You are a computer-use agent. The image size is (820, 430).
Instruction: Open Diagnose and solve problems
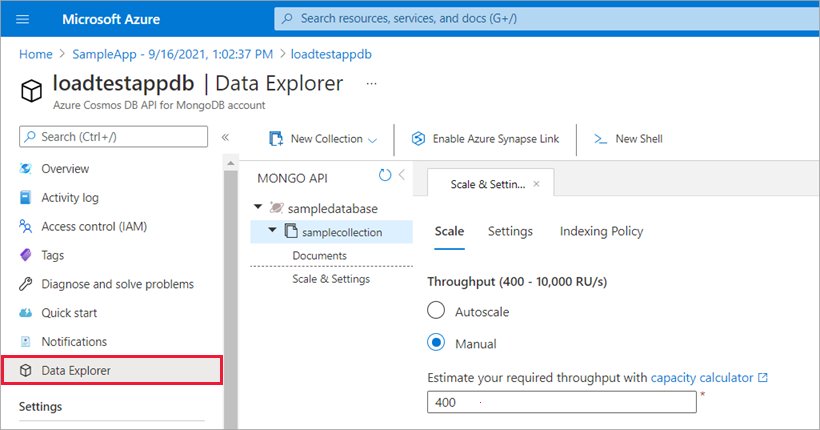pyautogui.click(x=117, y=284)
